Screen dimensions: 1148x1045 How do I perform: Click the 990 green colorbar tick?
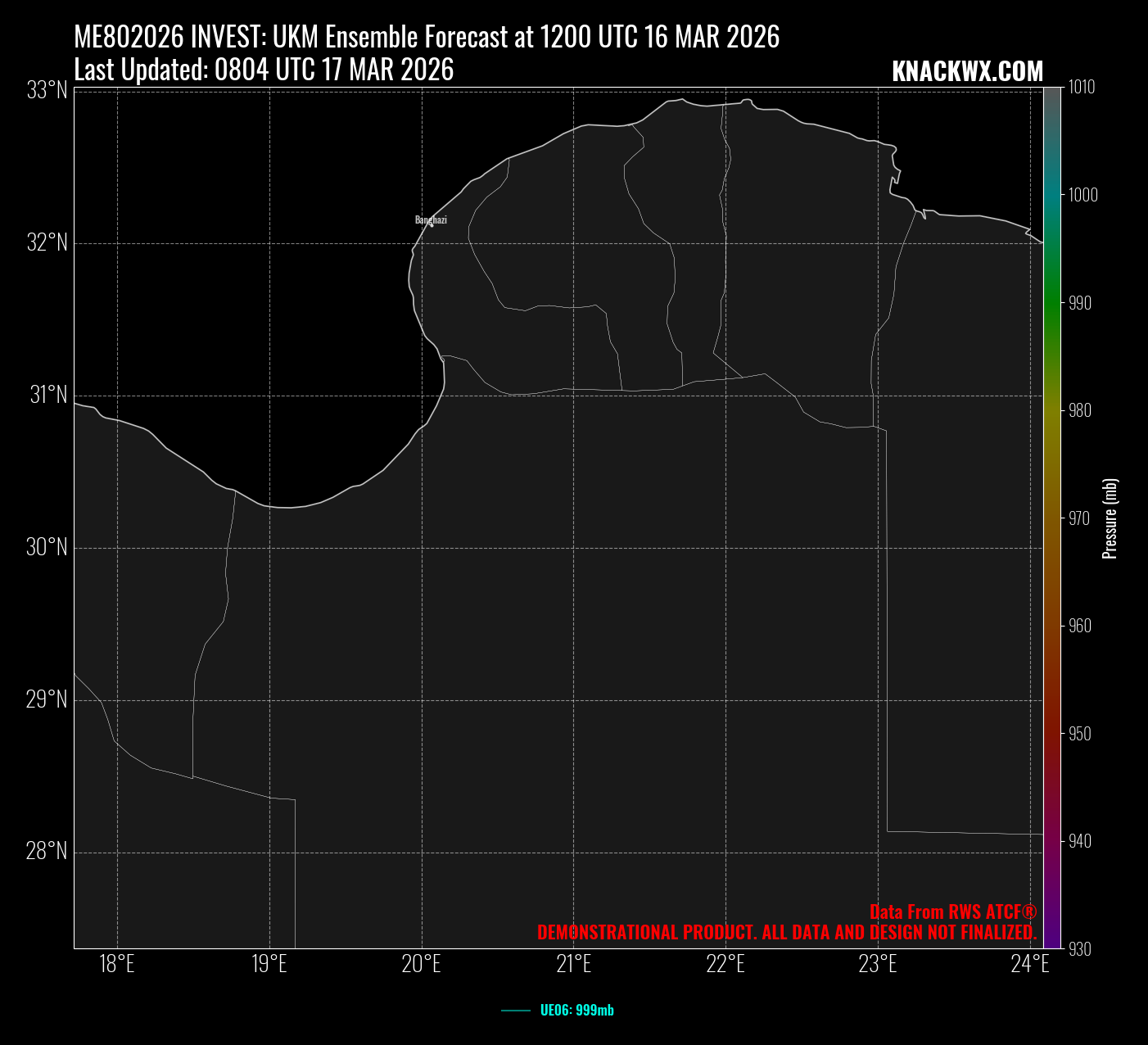[x=1080, y=303]
